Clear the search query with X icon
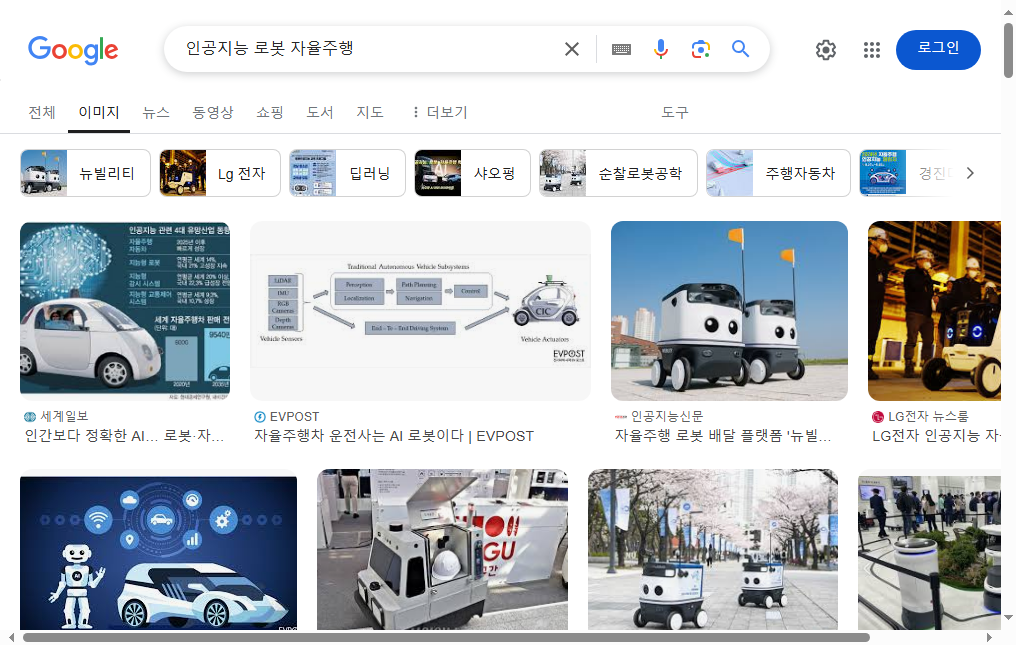 tap(572, 49)
